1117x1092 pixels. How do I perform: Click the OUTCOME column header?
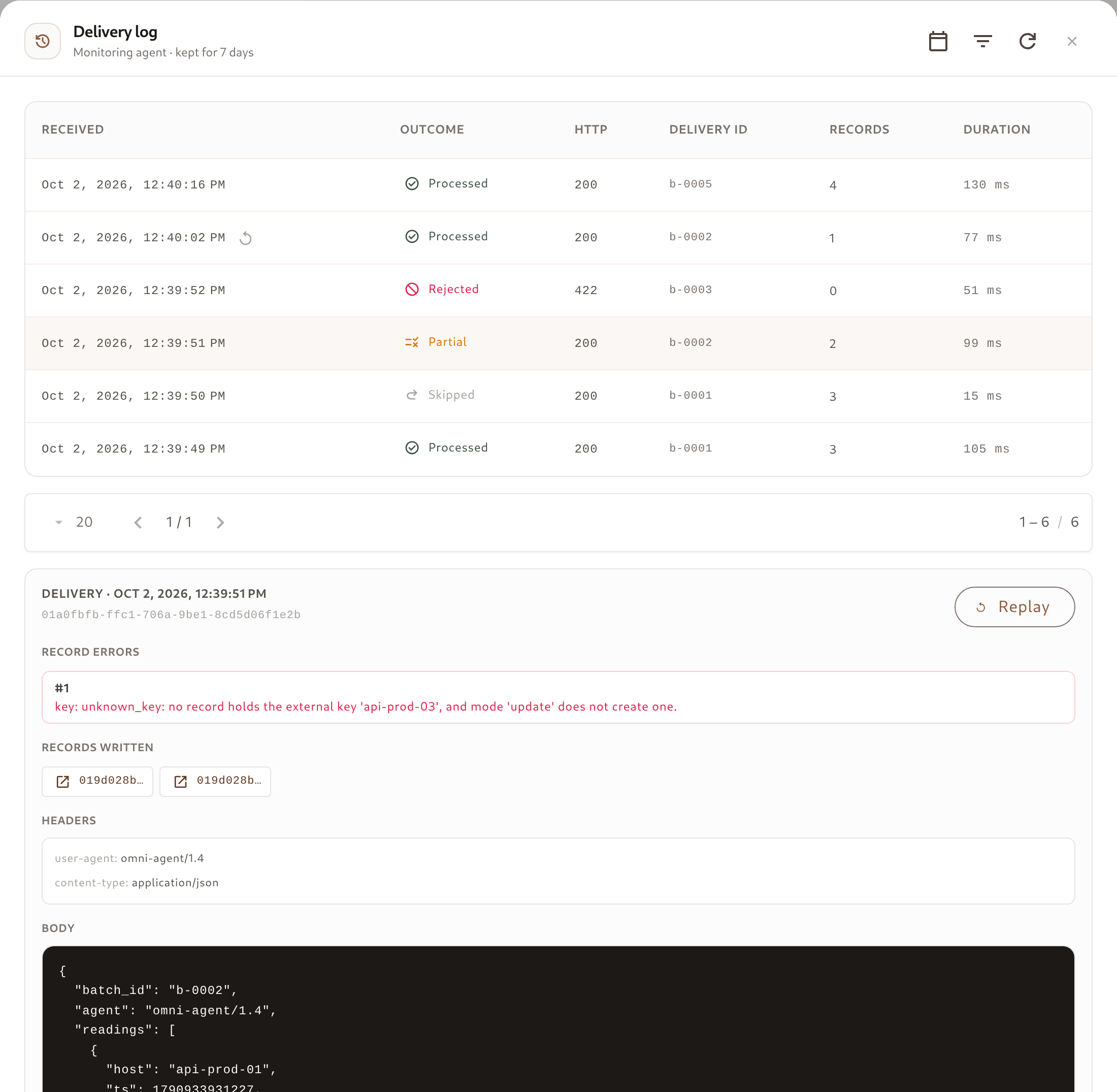[432, 130]
